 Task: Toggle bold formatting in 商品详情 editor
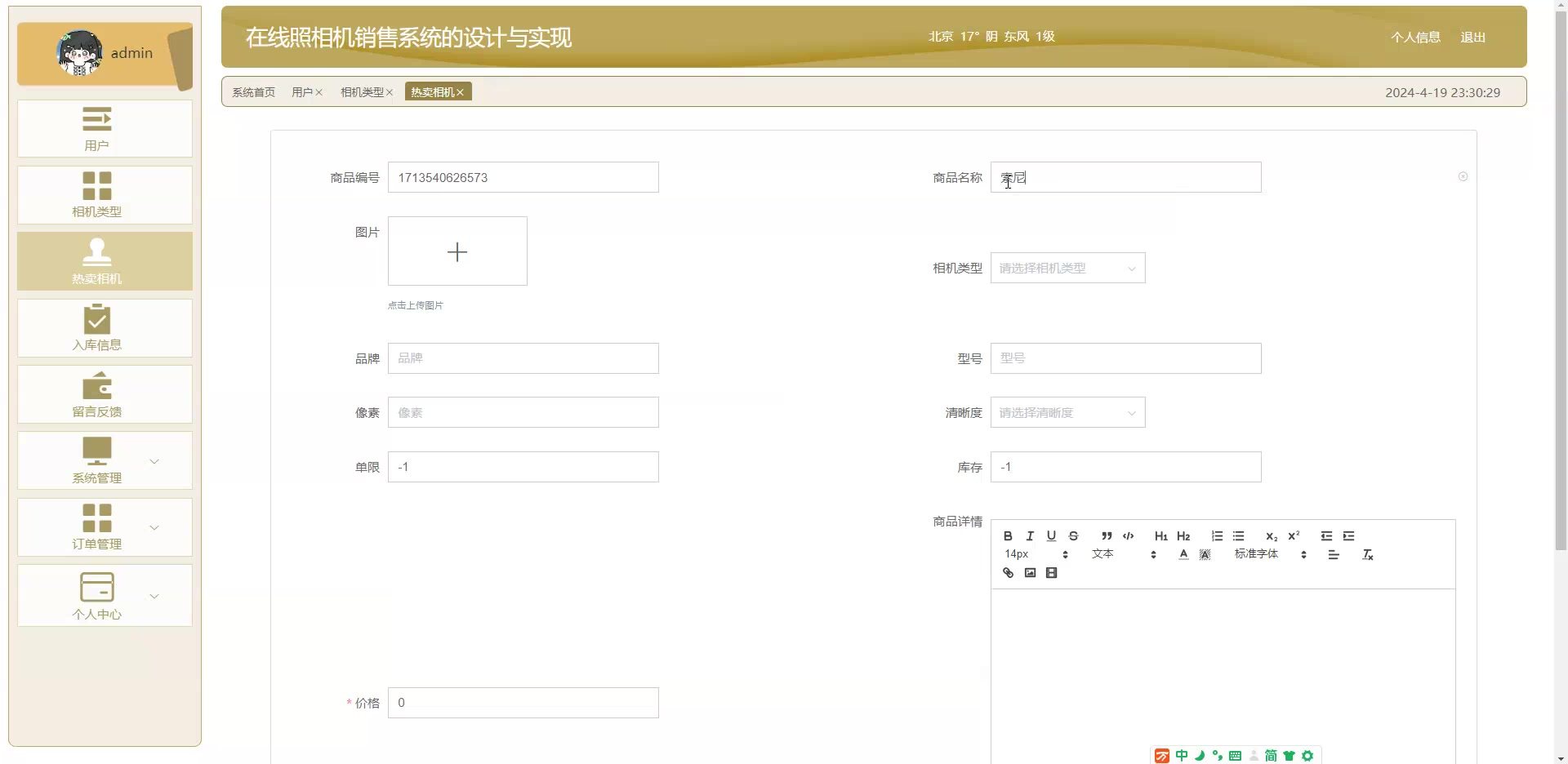click(x=1008, y=536)
